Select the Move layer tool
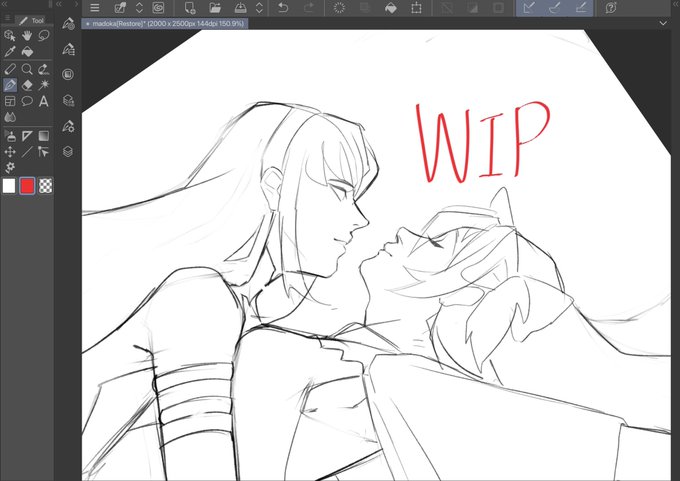Viewport: 680px width, 481px height. pyautogui.click(x=10, y=152)
